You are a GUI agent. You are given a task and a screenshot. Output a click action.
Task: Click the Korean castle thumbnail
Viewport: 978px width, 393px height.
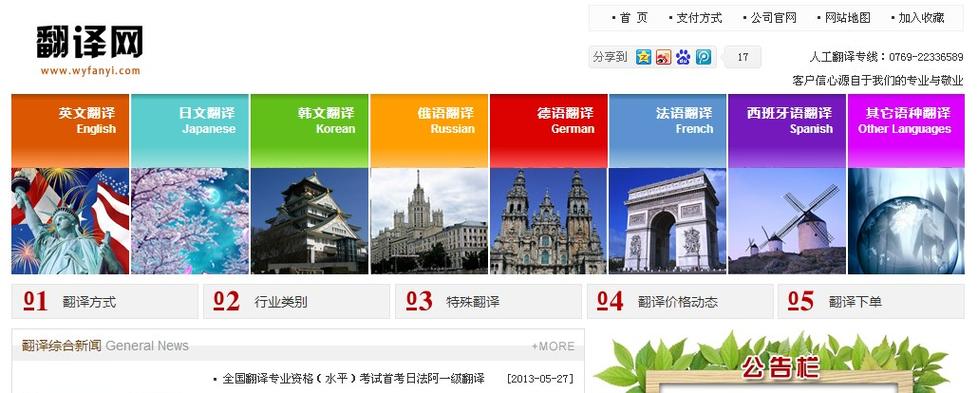point(309,221)
